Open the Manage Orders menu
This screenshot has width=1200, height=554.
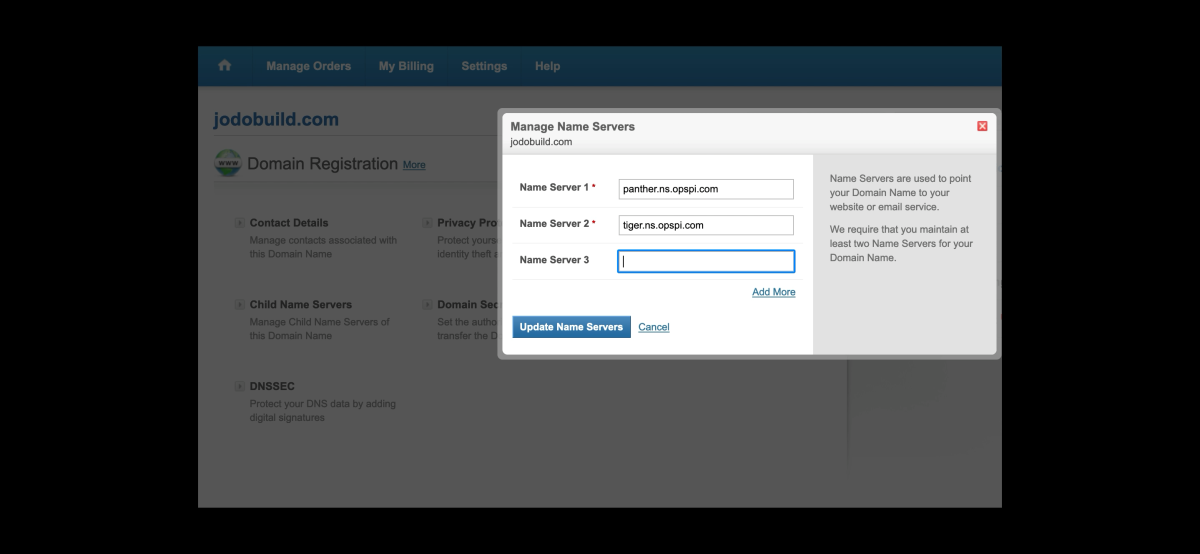[x=308, y=66]
